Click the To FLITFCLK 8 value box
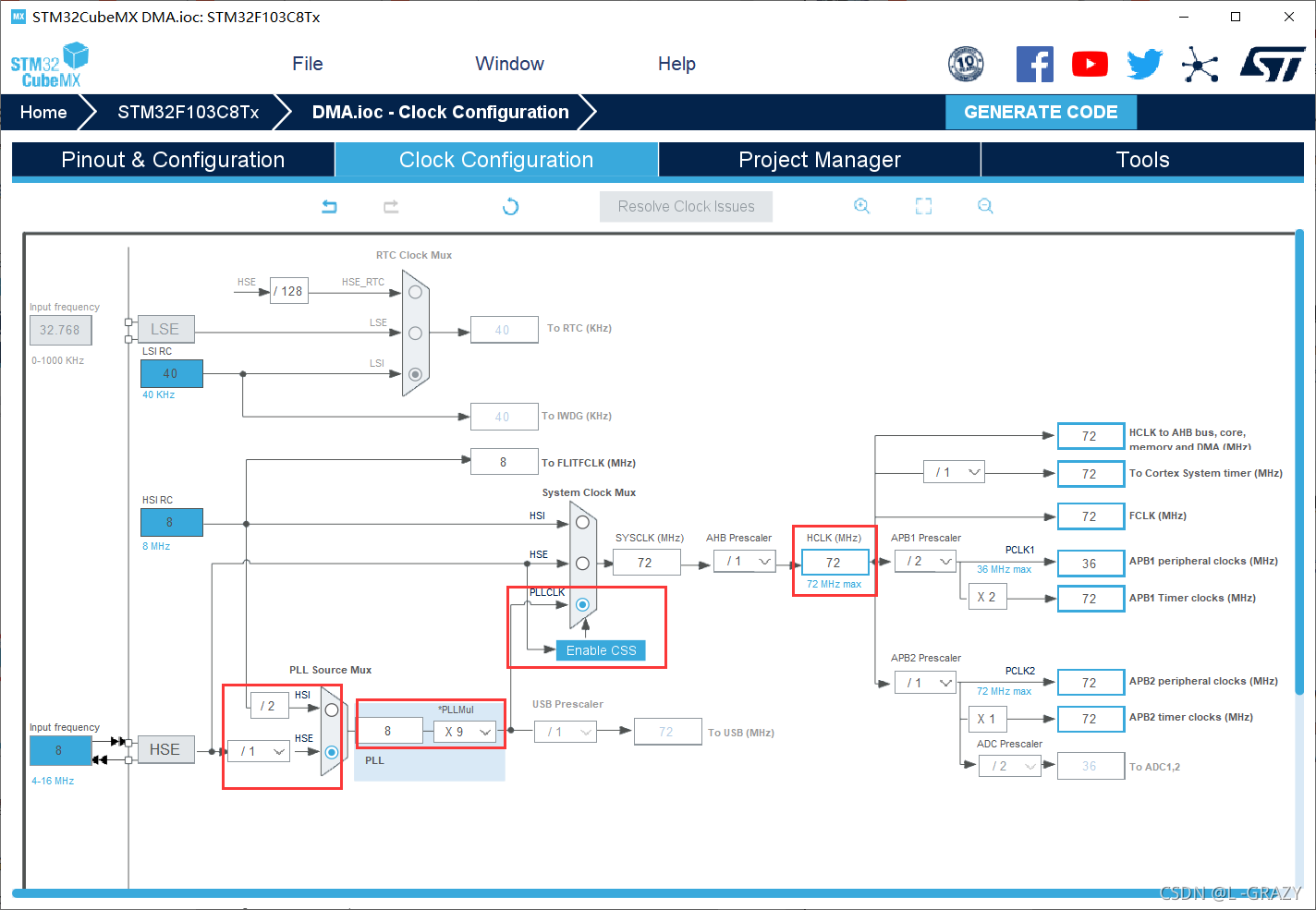 [x=505, y=462]
